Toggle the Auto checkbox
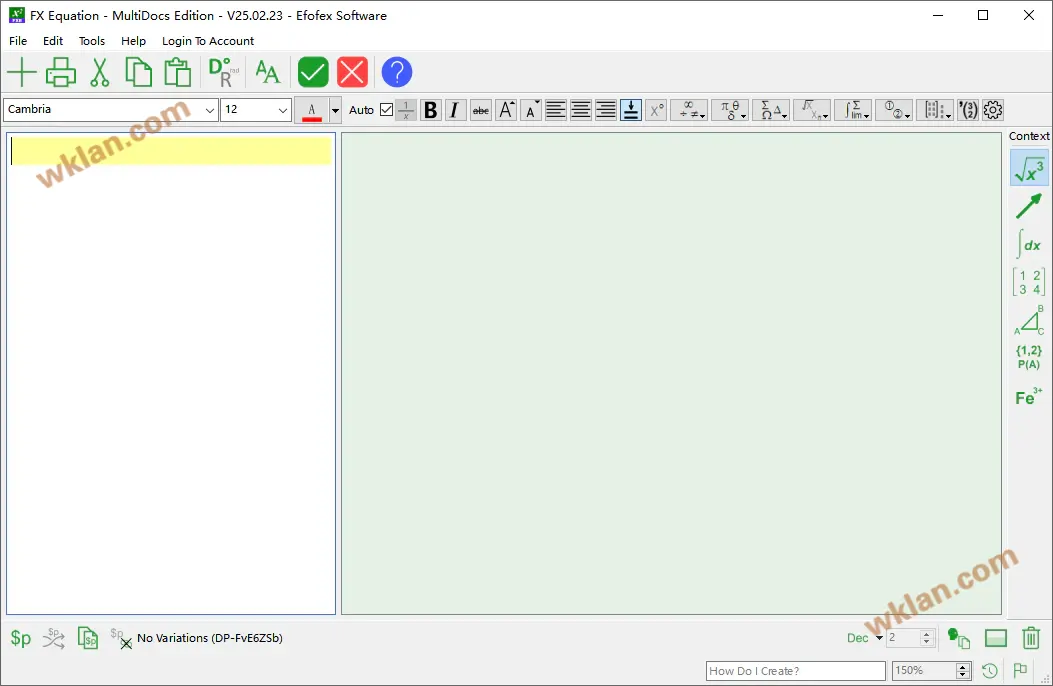The height and width of the screenshot is (686, 1053). pyautogui.click(x=386, y=109)
